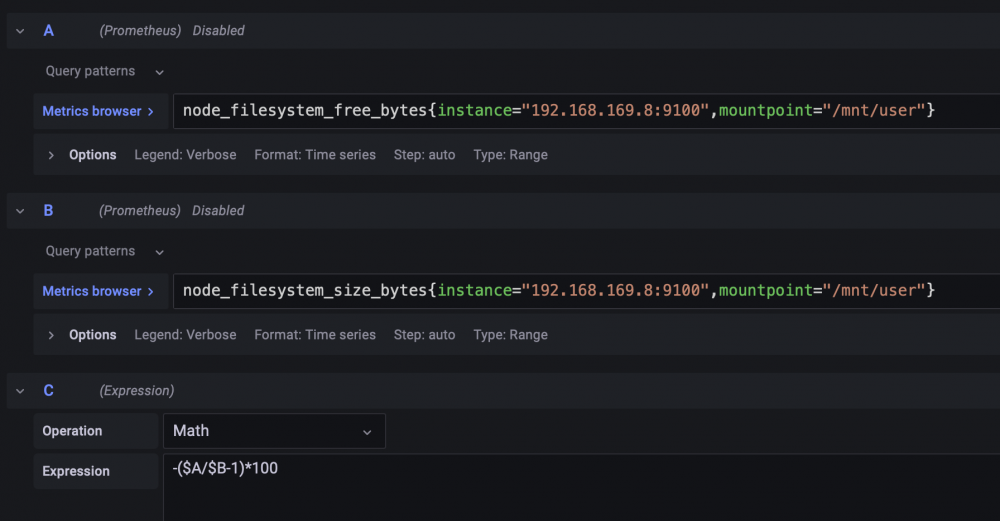The image size is (1000, 521).
Task: Open Query patterns dropdown in query B
Action: [105, 251]
